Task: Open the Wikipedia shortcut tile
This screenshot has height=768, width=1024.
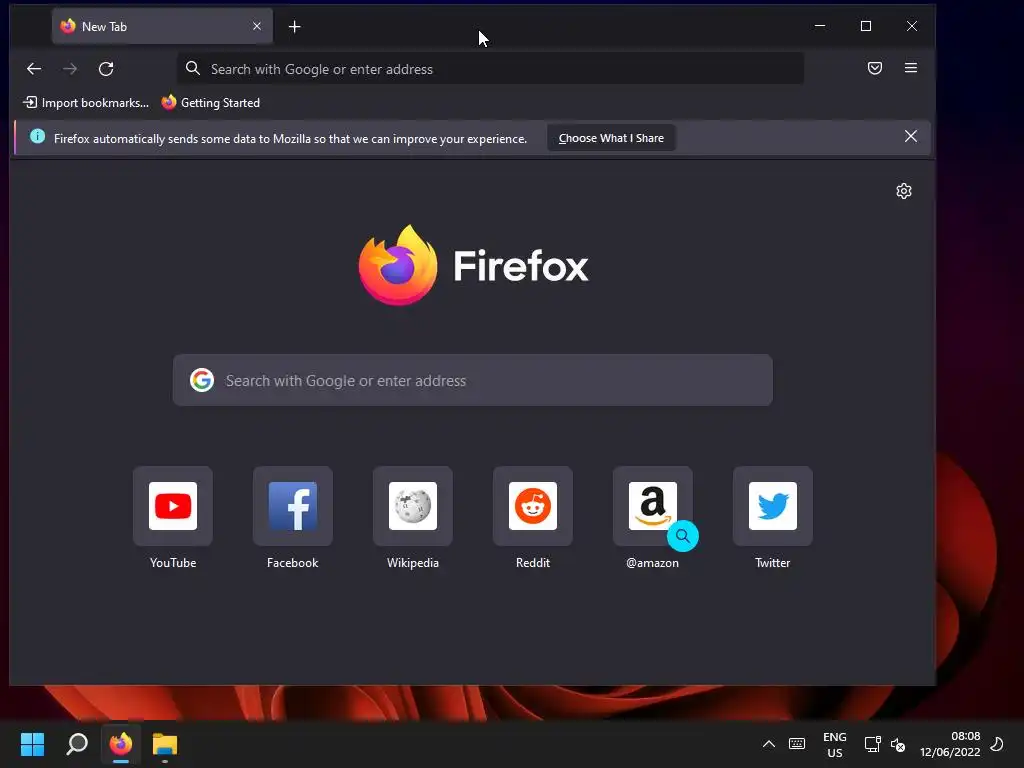Action: [413, 505]
